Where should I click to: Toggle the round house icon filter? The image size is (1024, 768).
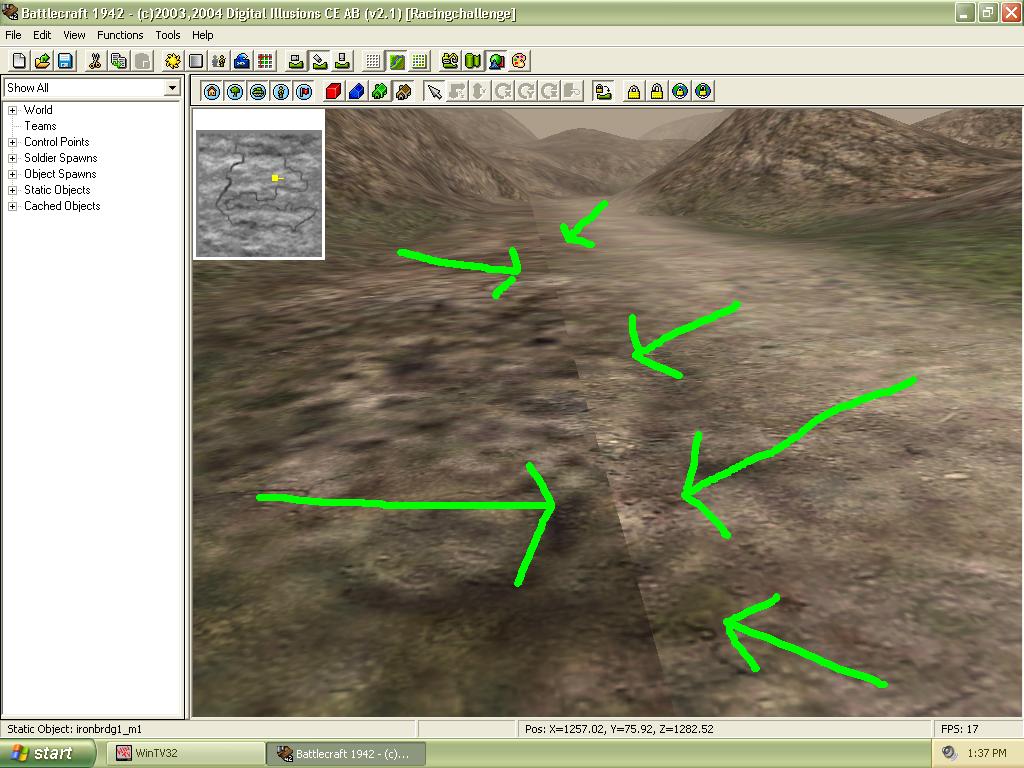(x=212, y=92)
